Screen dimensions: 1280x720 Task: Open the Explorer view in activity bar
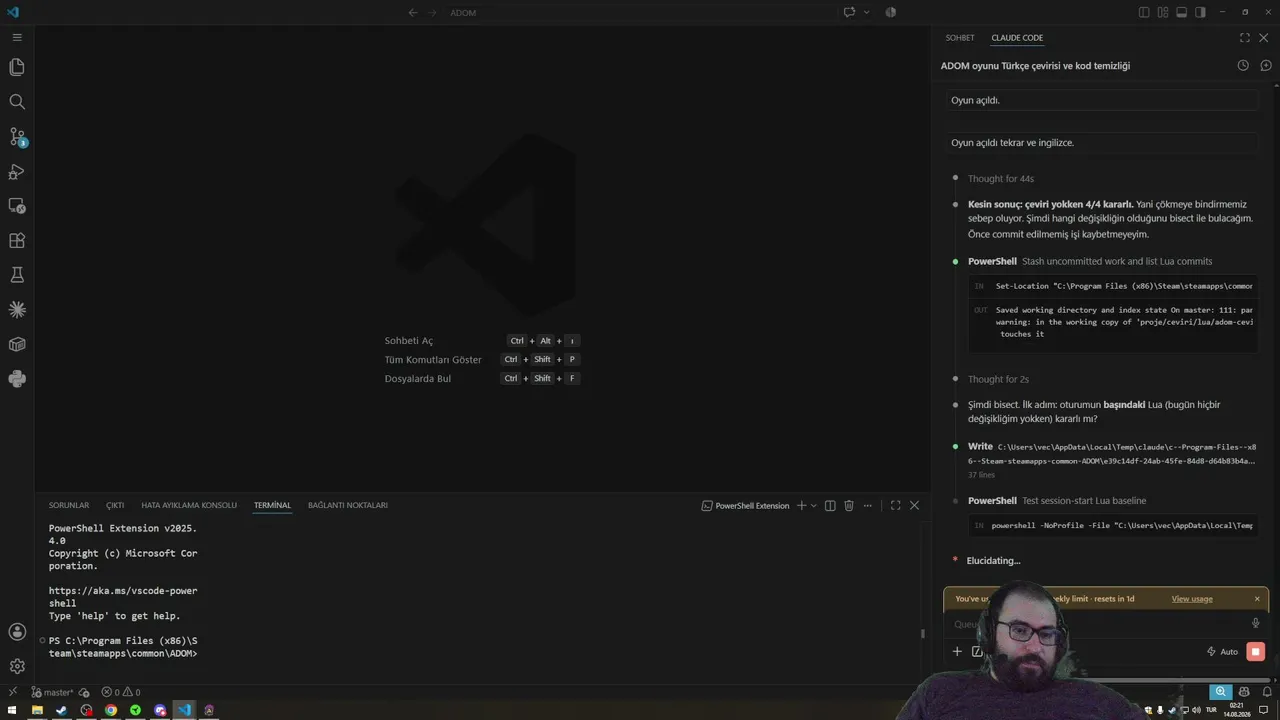[x=17, y=67]
